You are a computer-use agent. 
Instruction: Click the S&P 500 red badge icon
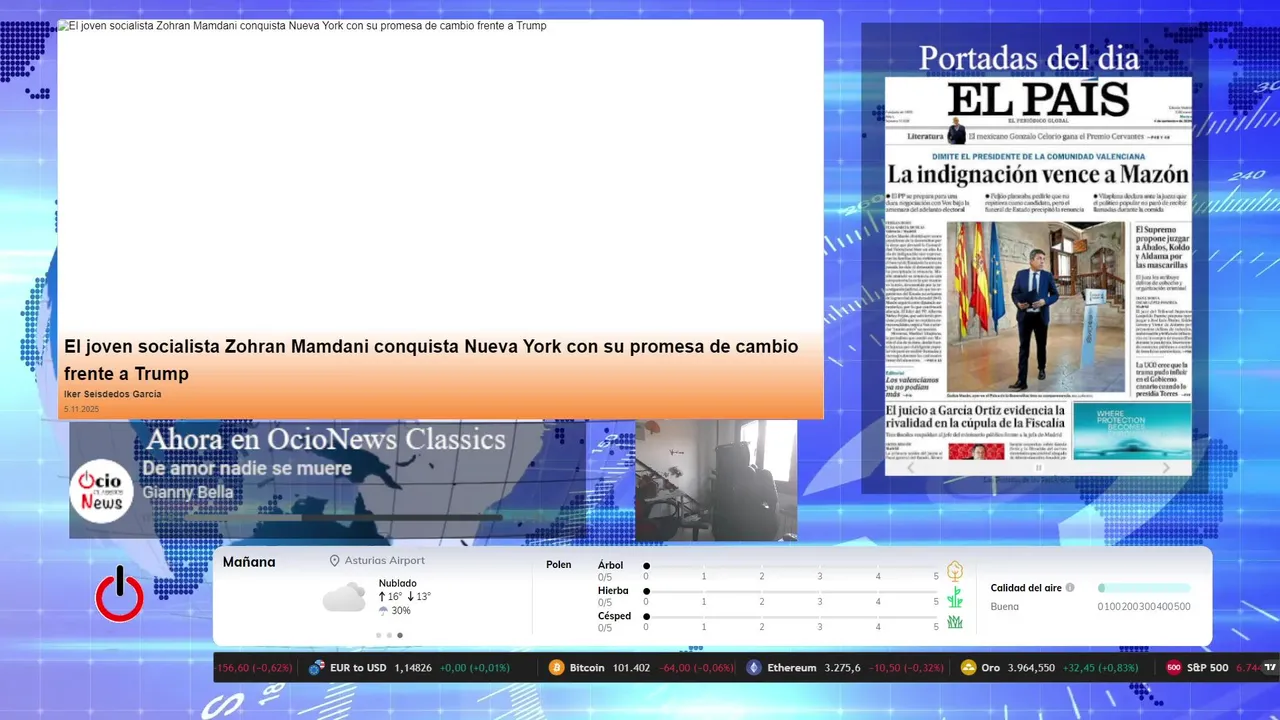1174,667
